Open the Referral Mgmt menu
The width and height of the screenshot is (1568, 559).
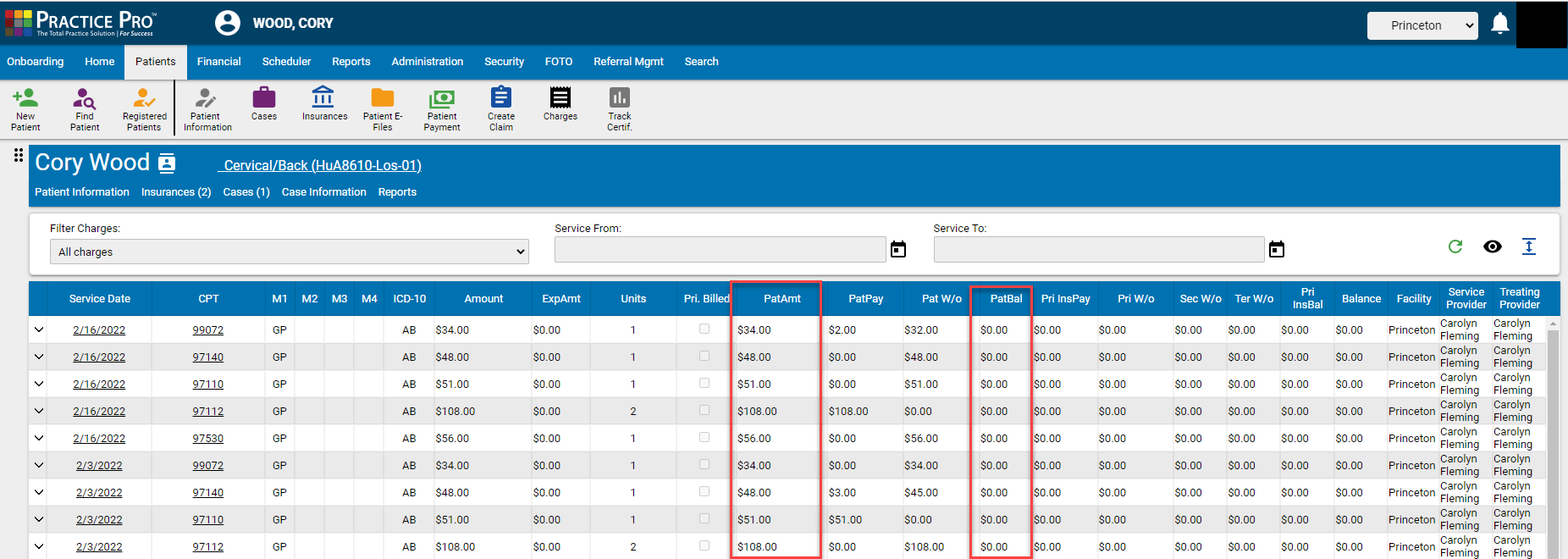(x=628, y=62)
